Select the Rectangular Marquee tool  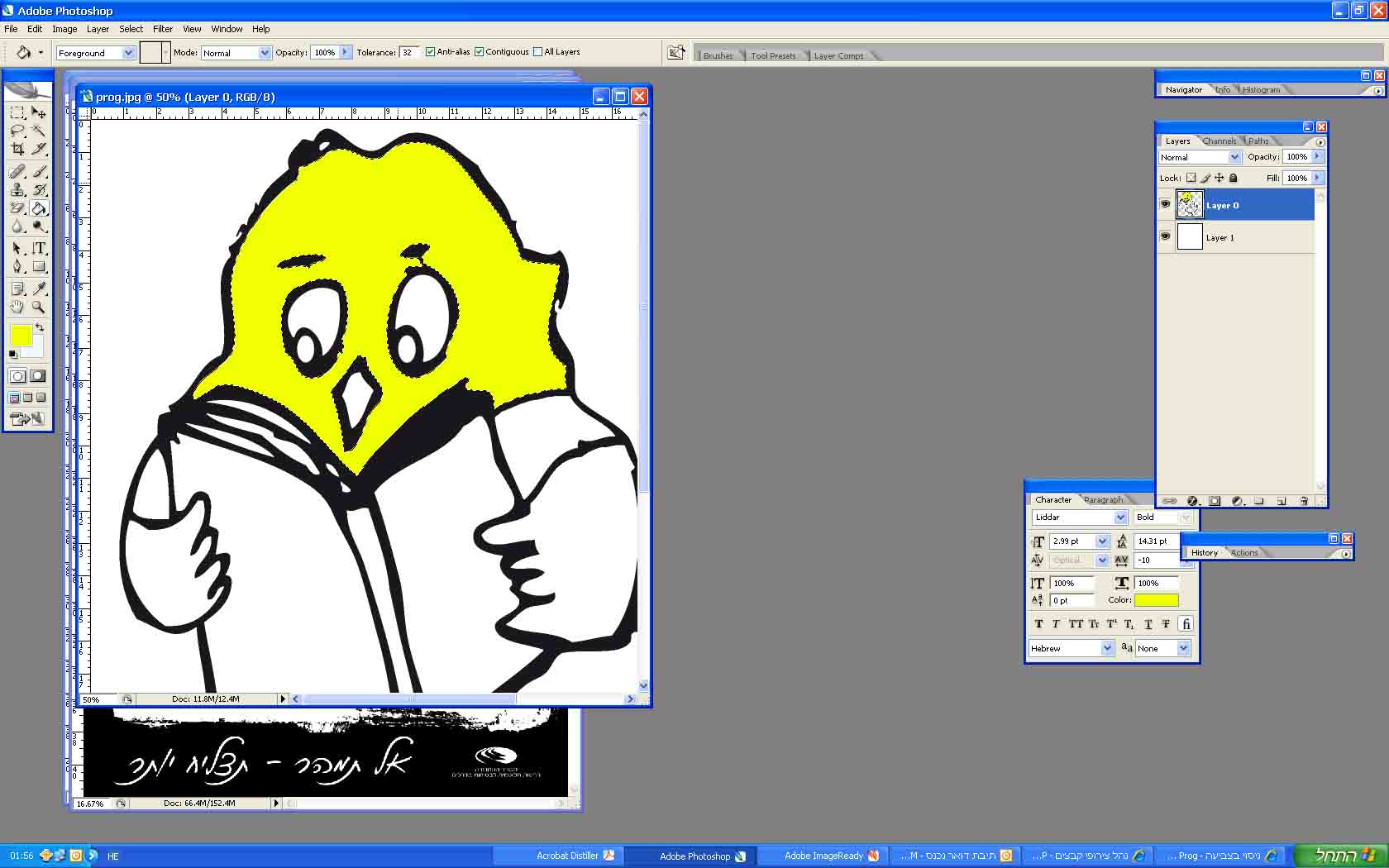(x=17, y=112)
